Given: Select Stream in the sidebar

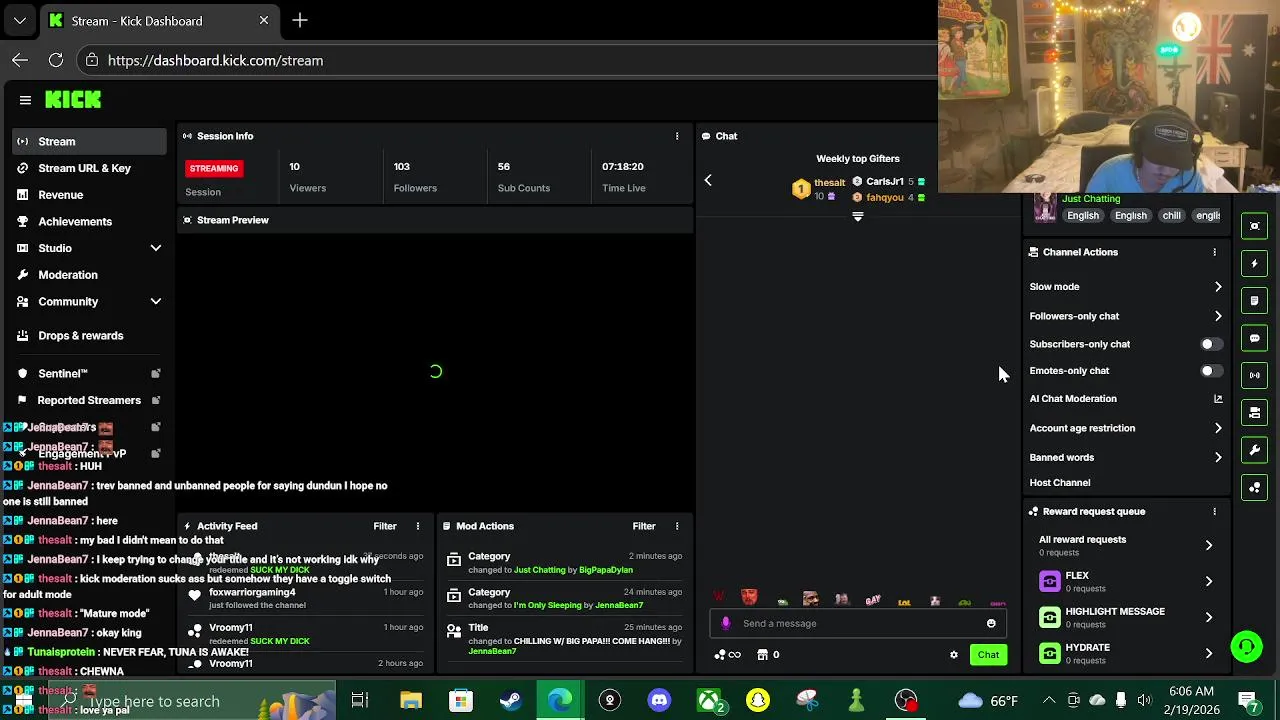Looking at the screenshot, I should (90, 142).
